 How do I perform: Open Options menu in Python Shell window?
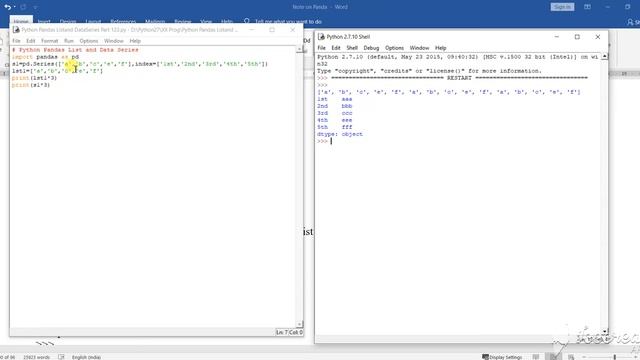tap(394, 48)
